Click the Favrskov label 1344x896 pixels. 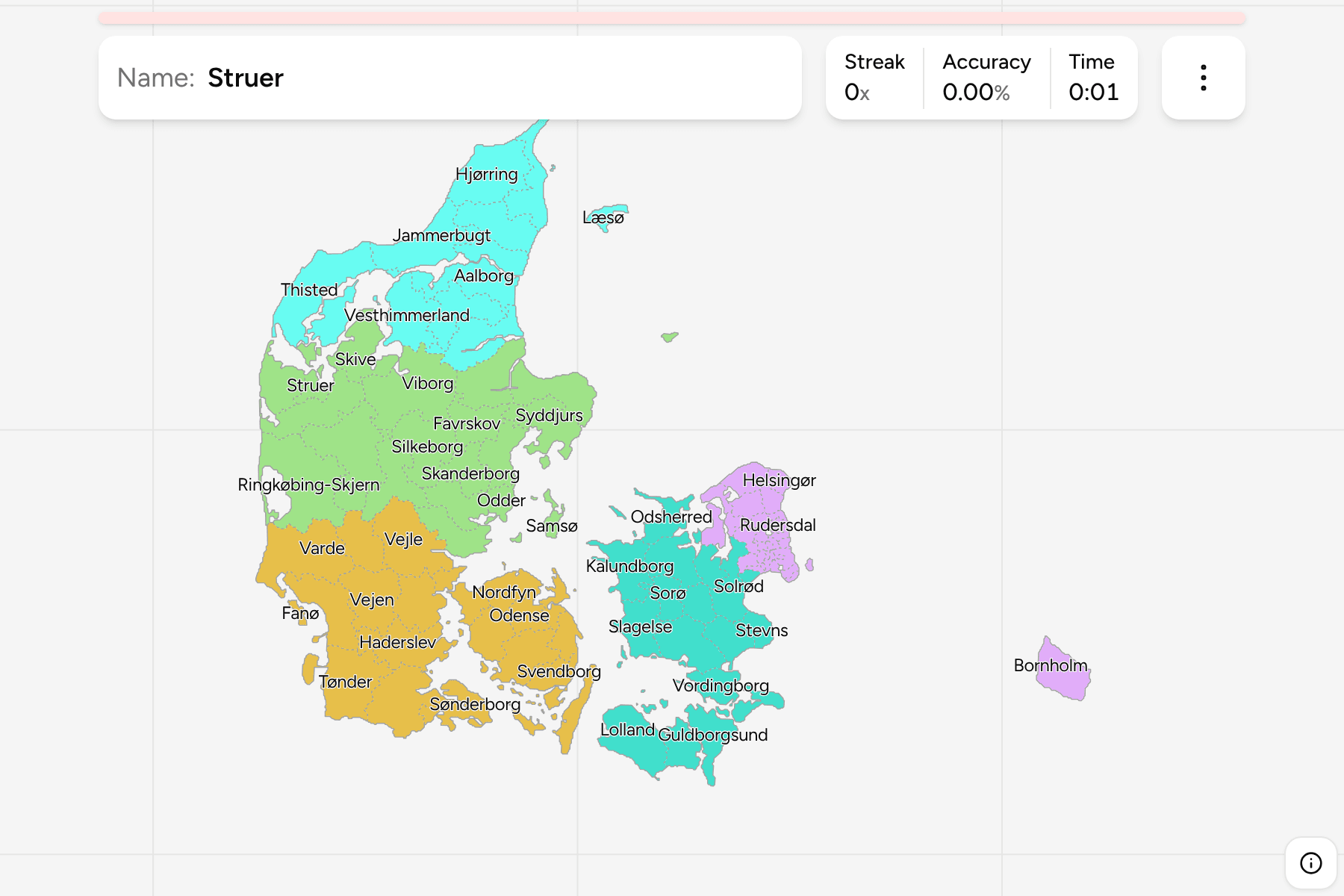coord(467,423)
